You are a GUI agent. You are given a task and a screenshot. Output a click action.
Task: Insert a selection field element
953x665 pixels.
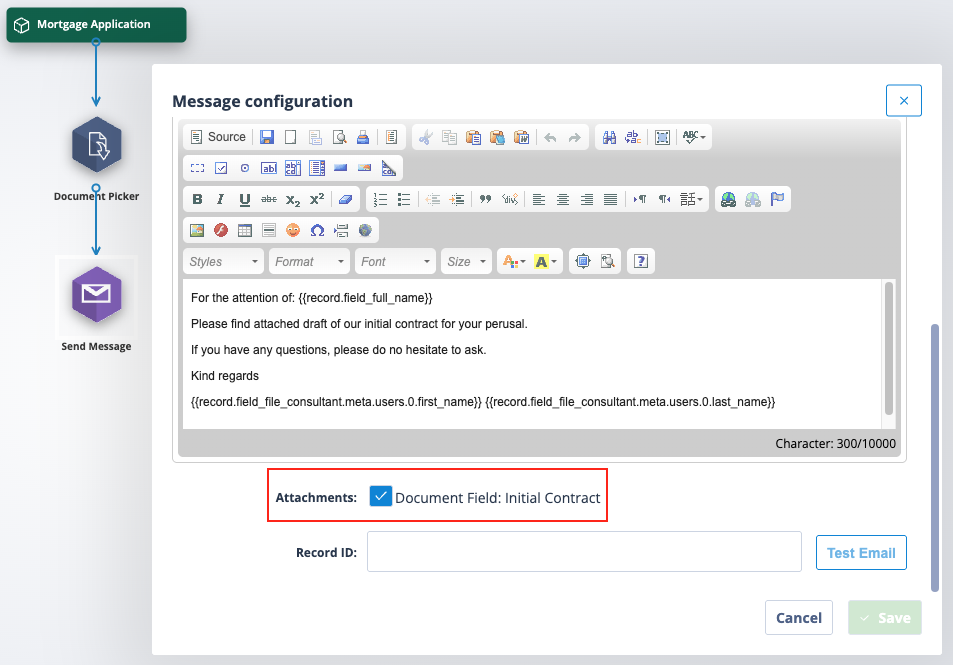[x=317, y=168]
